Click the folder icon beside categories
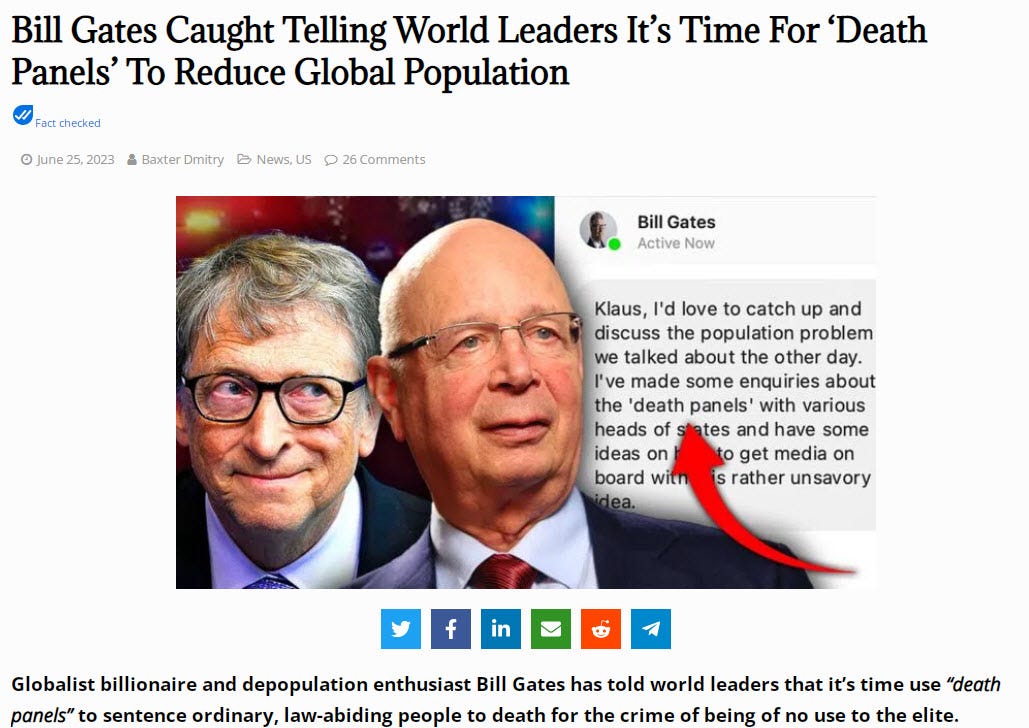 pyautogui.click(x=244, y=160)
